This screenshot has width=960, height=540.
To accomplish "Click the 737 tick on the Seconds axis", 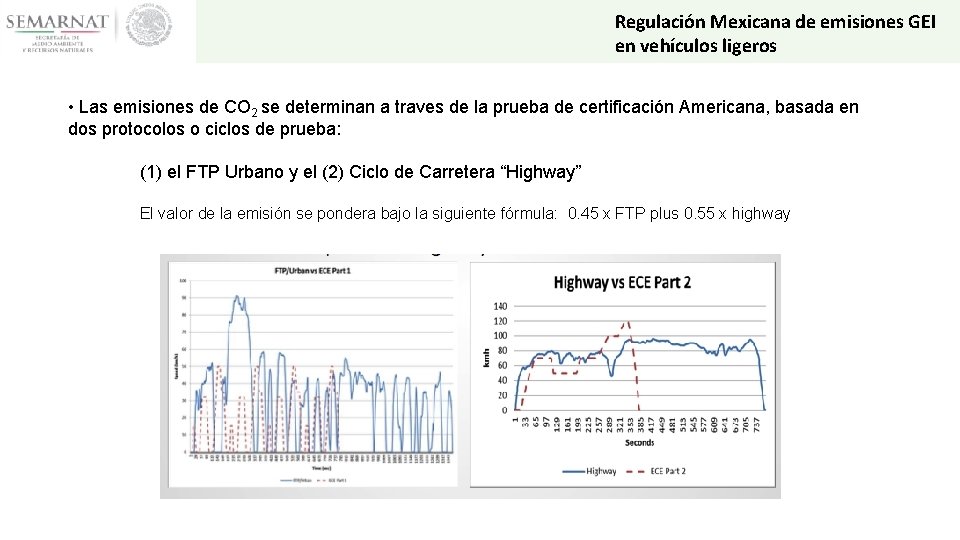I will coord(756,424).
